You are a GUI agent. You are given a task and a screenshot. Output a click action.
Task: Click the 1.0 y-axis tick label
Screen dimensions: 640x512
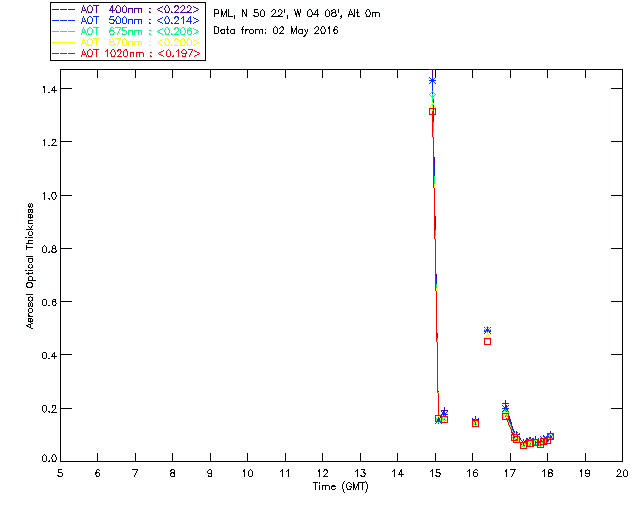coord(49,196)
